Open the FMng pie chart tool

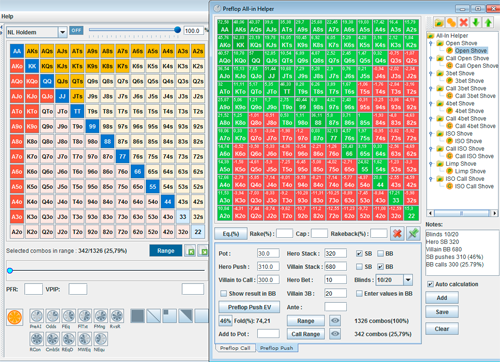click(x=100, y=316)
